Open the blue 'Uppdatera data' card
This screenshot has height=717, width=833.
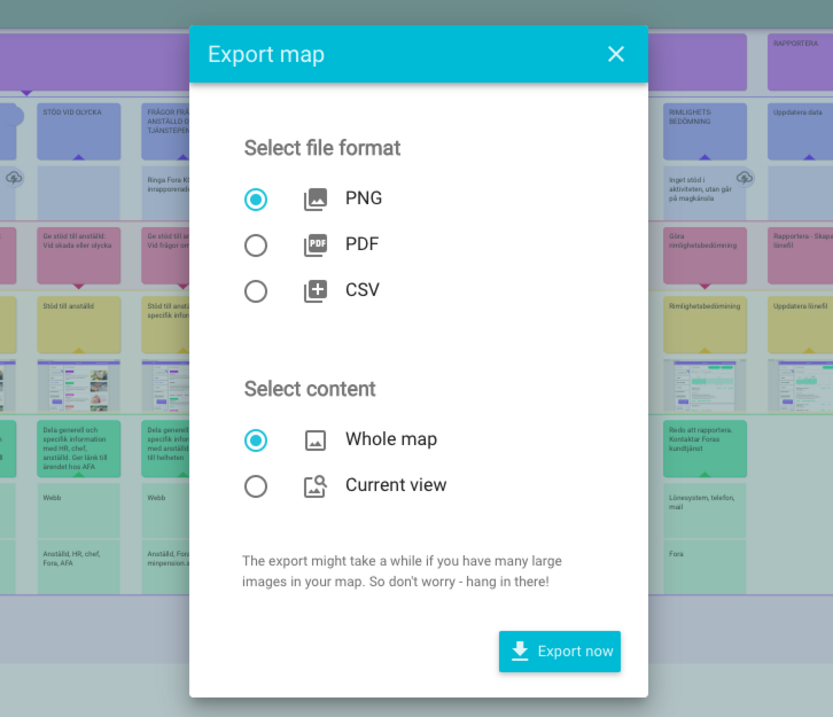[800, 130]
